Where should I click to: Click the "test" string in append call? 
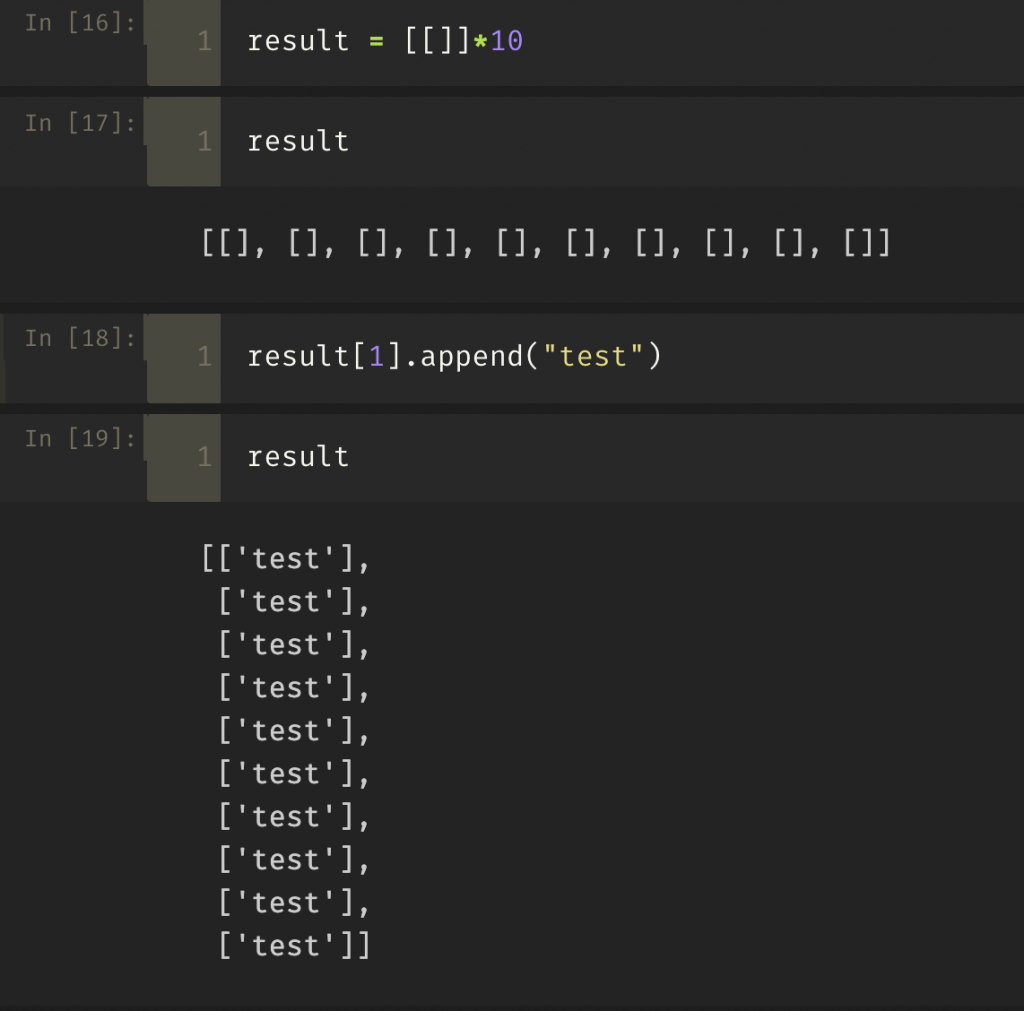pyautogui.click(x=593, y=357)
